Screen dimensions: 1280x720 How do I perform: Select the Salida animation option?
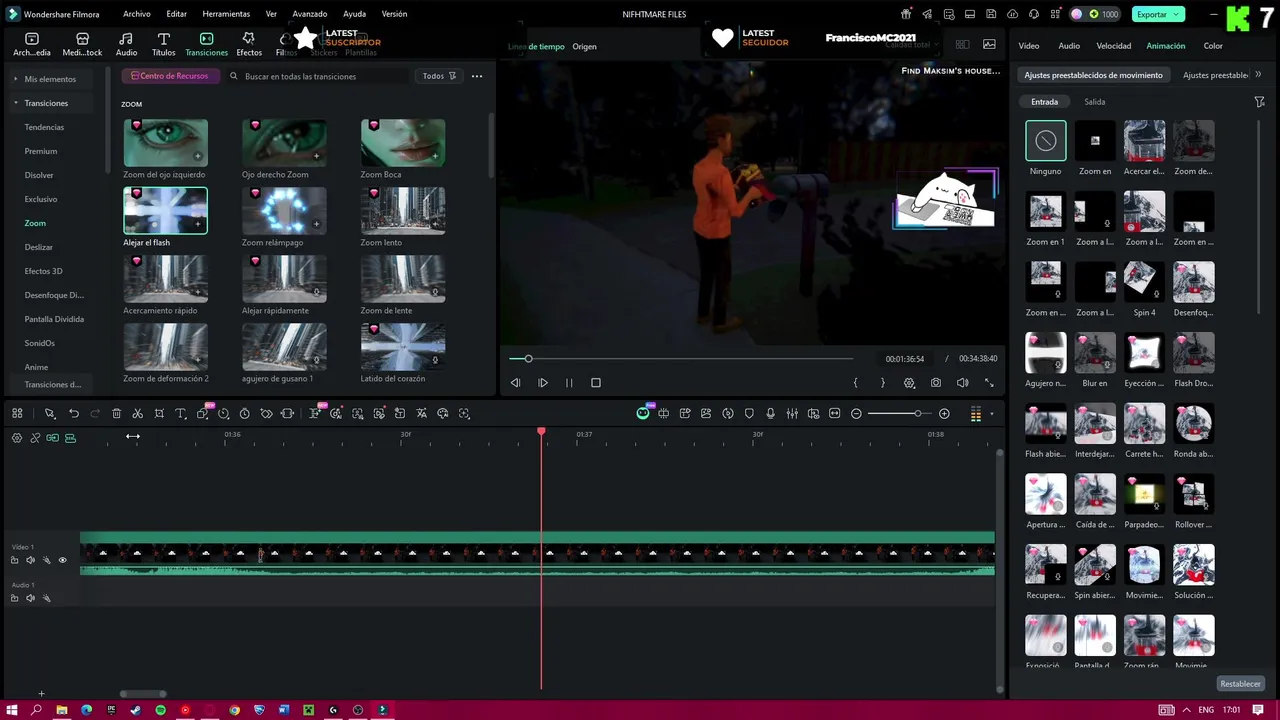pyautogui.click(x=1095, y=102)
